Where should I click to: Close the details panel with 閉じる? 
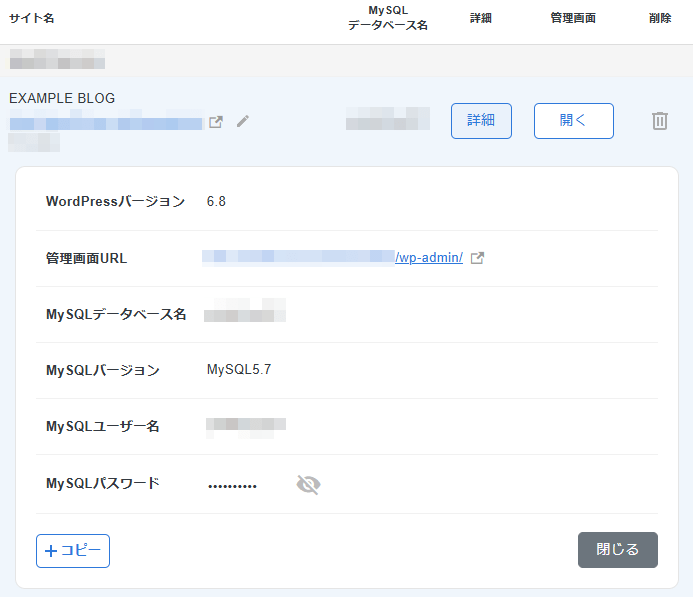point(617,550)
